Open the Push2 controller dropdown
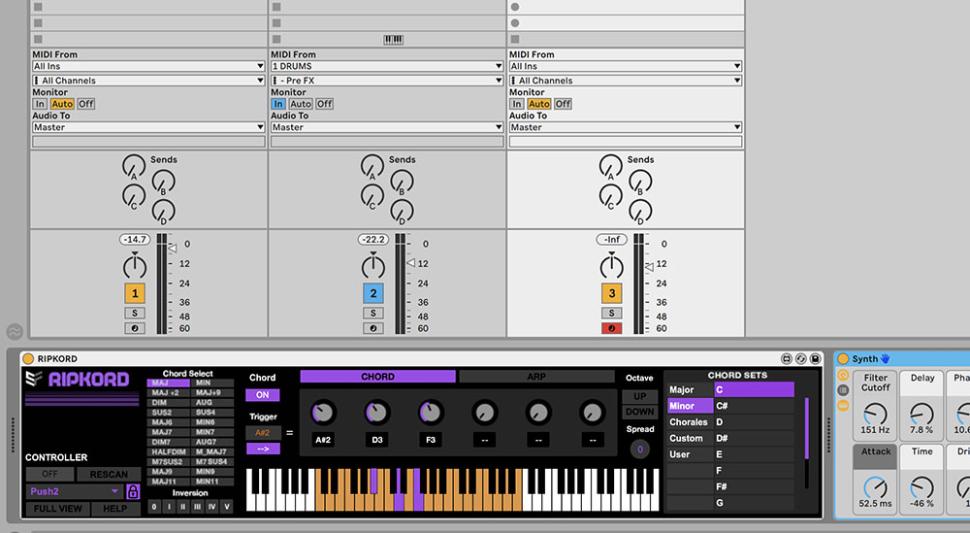Screen dimensions: 970x533 pos(75,492)
